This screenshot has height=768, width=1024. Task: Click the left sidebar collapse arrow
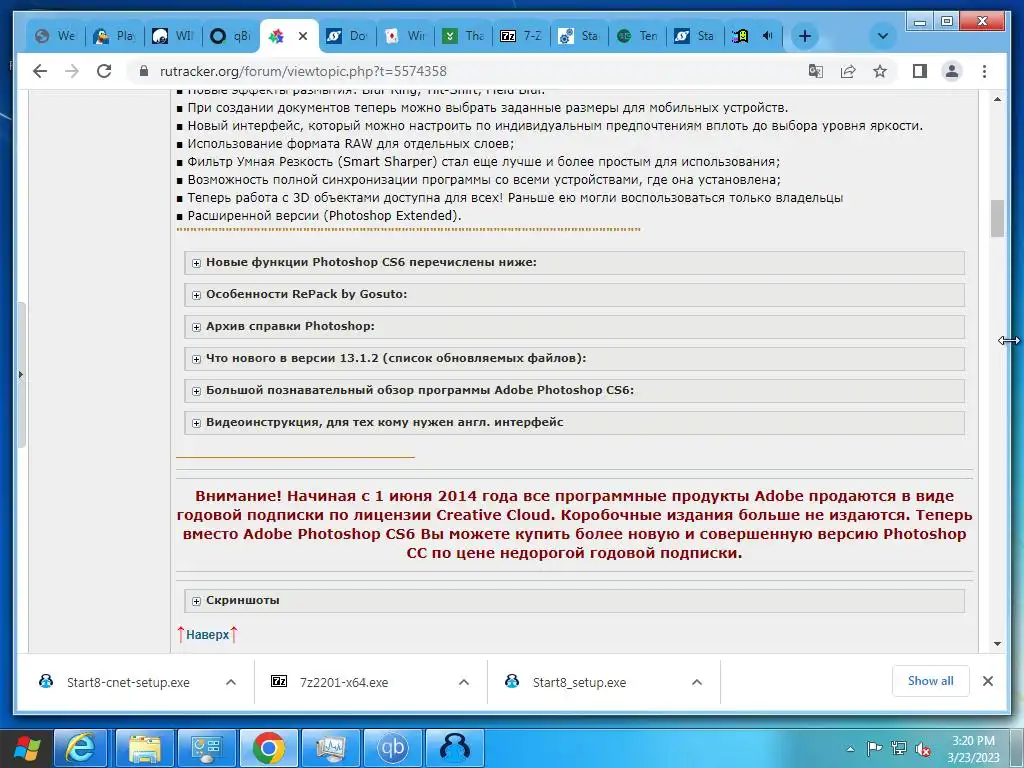pos(21,375)
